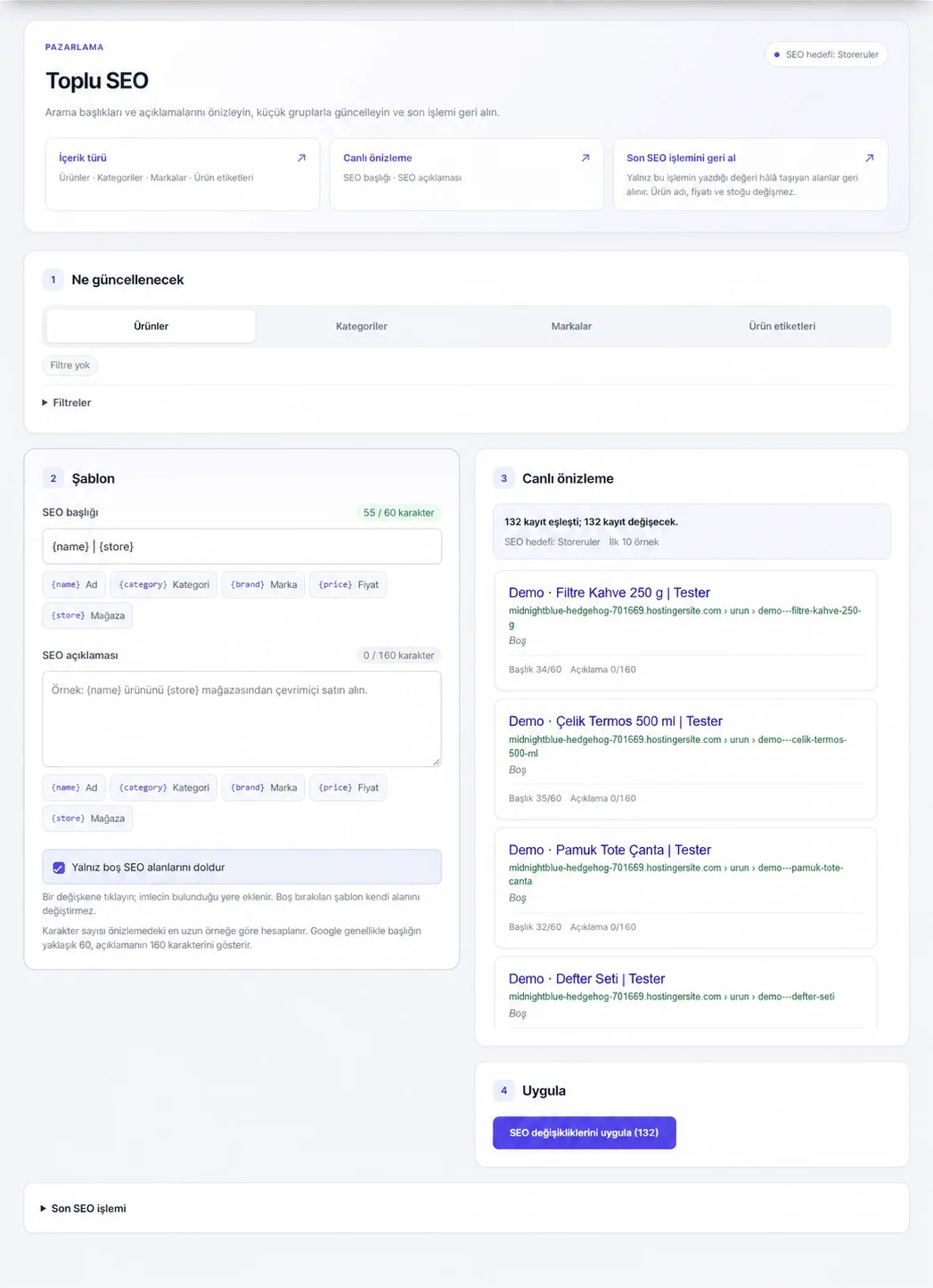This screenshot has width=933, height=1288.
Task: Click the arrow icon on İçerik türü card
Action: tap(301, 158)
